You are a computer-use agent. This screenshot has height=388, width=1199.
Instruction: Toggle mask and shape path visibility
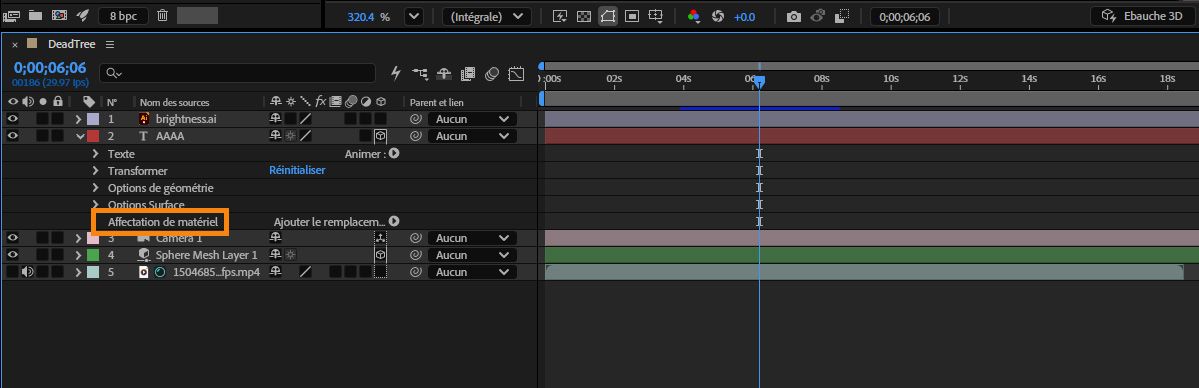point(608,16)
